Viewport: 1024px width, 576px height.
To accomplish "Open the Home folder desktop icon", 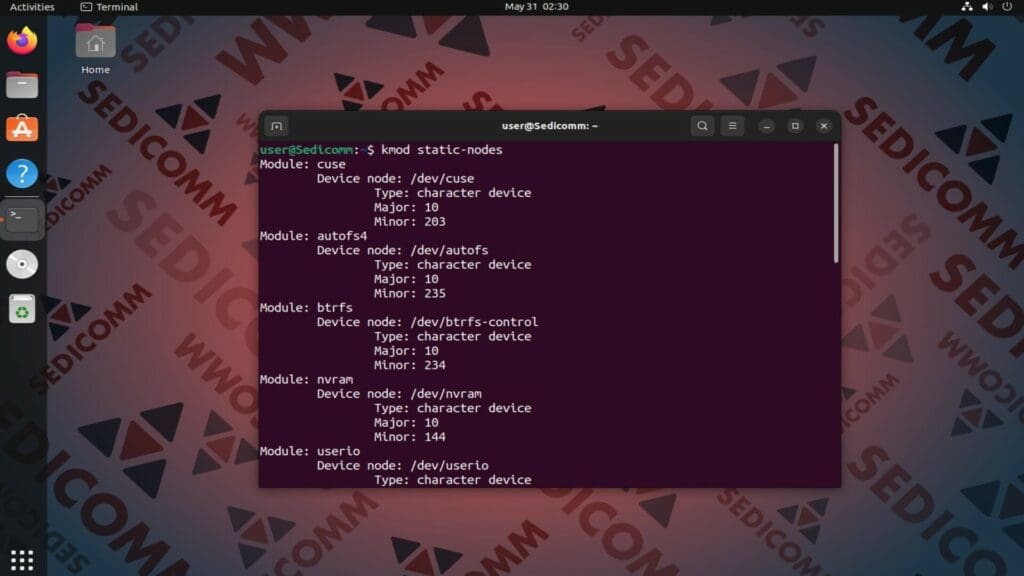I will [x=95, y=50].
